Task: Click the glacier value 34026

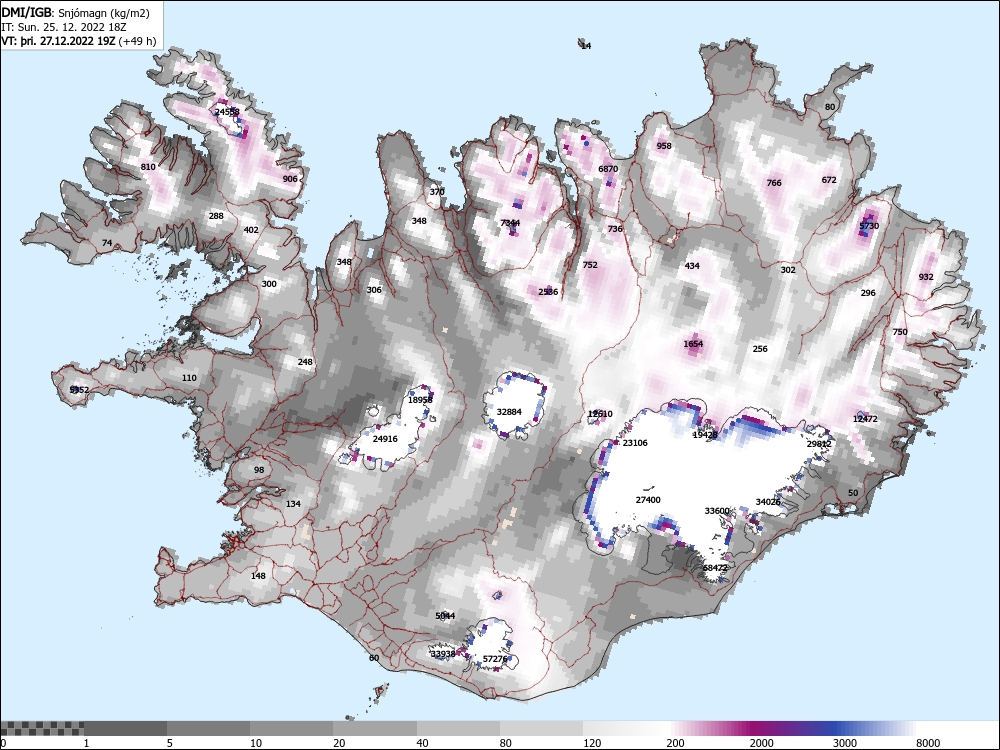Action: click(x=768, y=503)
